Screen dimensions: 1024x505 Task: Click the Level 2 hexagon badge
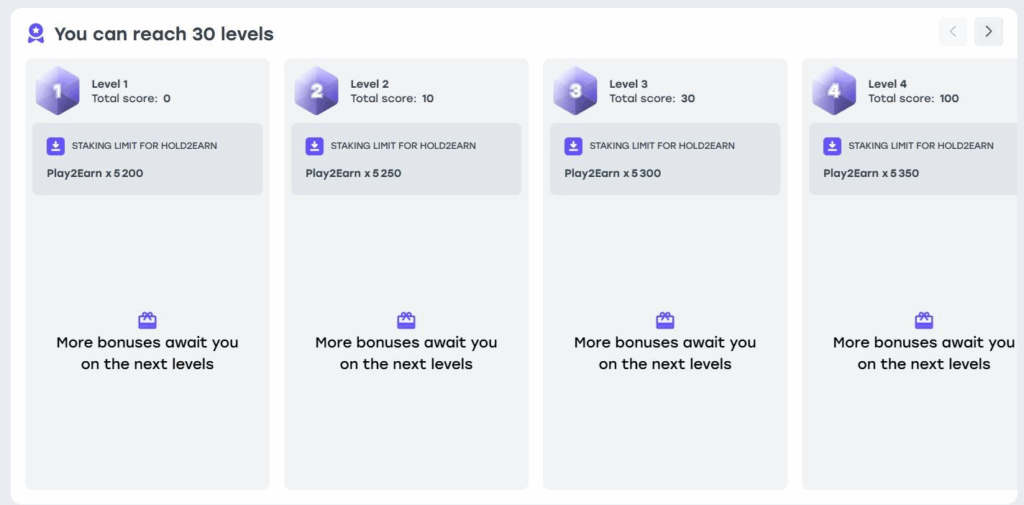[x=316, y=91]
